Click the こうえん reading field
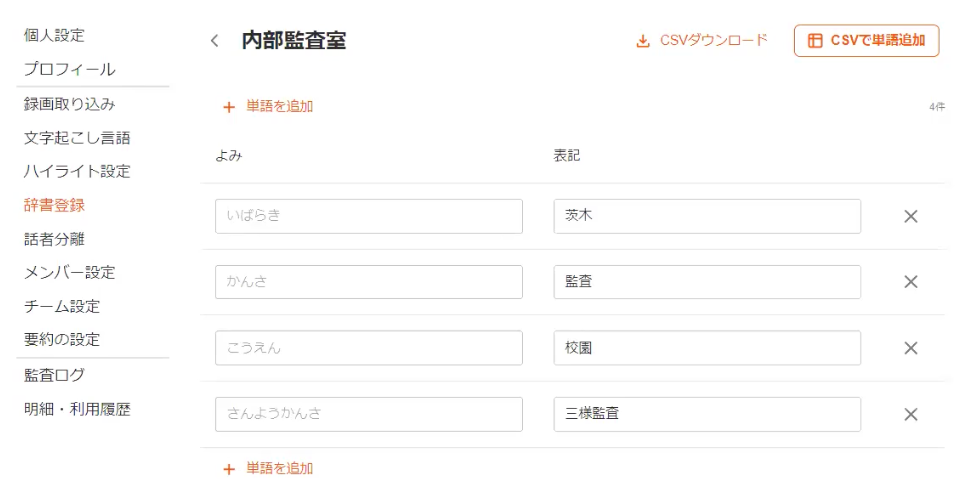 tap(368, 348)
